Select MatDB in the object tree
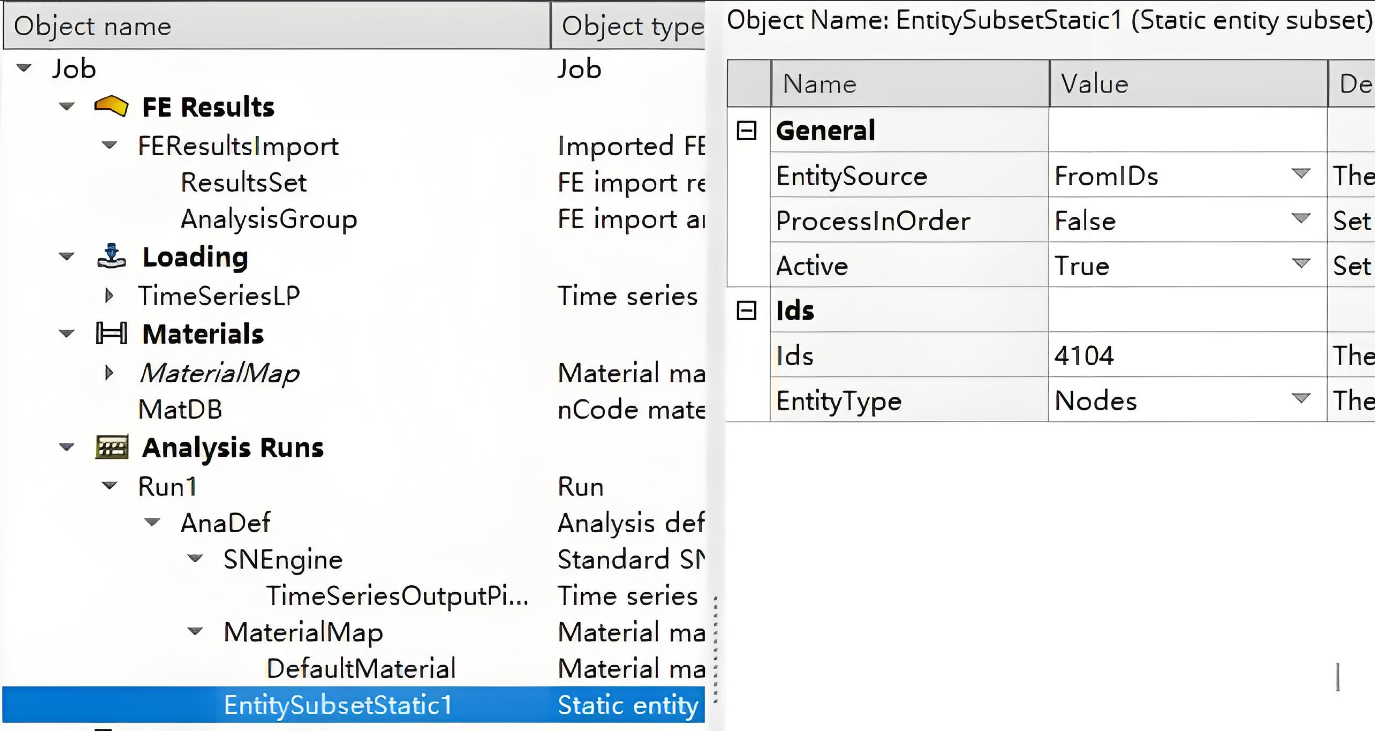 pyautogui.click(x=180, y=410)
